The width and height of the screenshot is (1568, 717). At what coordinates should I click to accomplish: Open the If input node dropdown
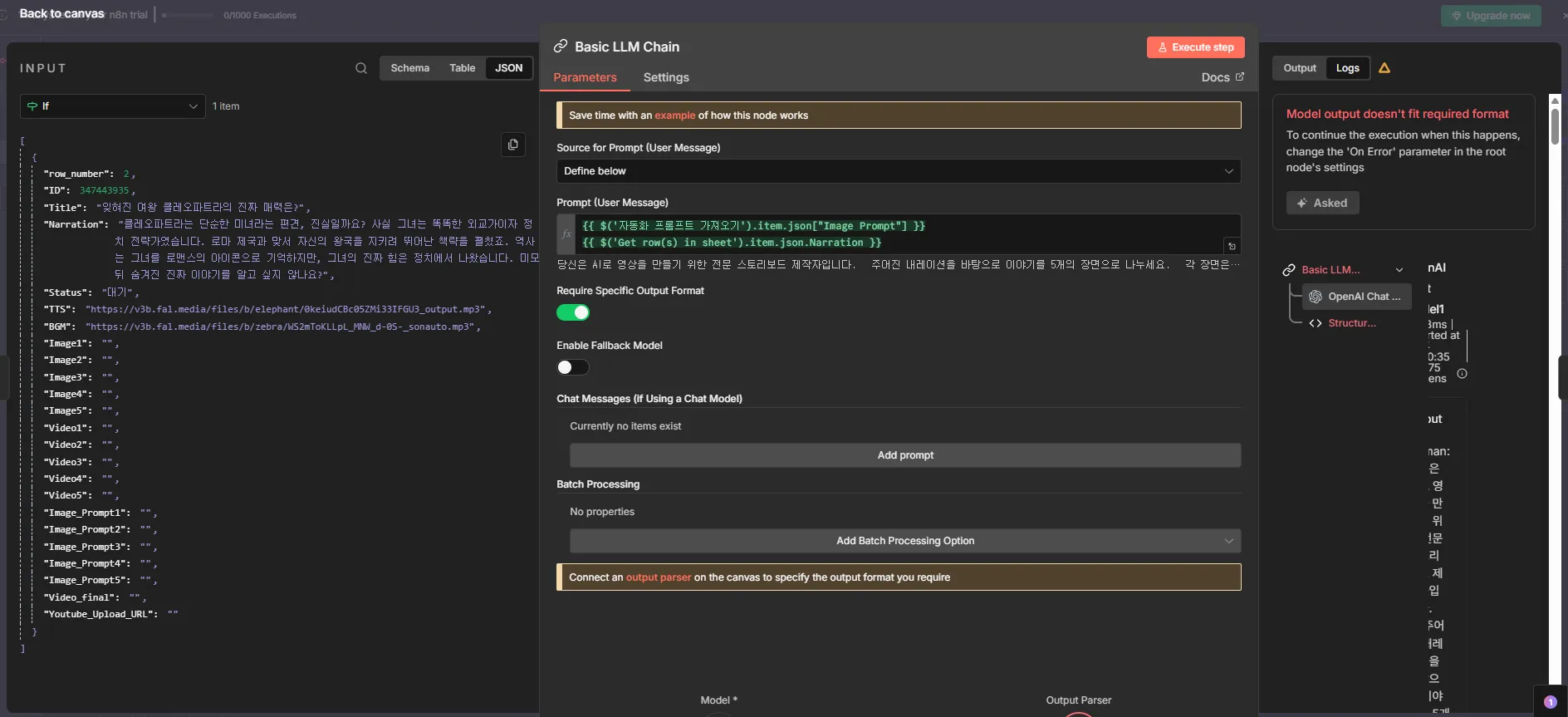click(113, 106)
